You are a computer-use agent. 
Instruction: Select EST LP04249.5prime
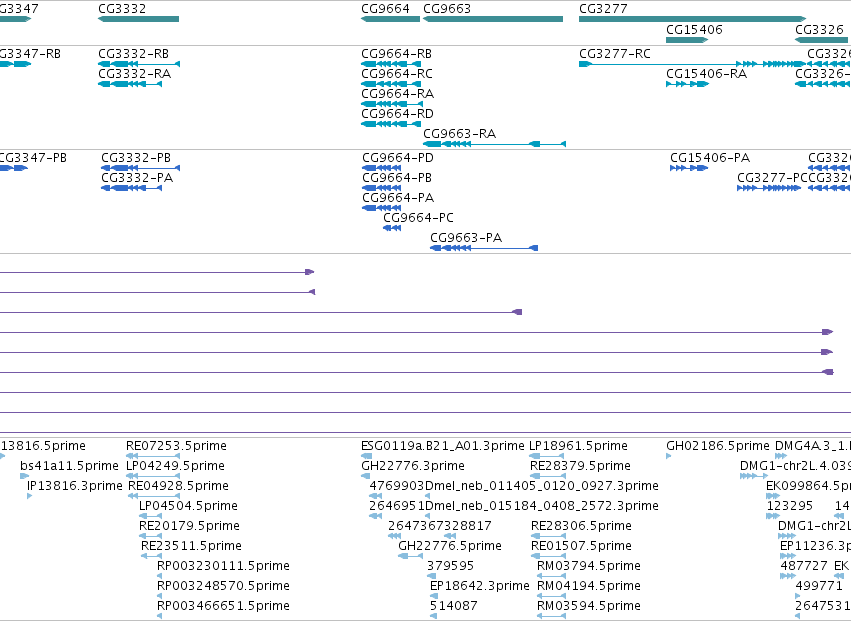(x=153, y=476)
